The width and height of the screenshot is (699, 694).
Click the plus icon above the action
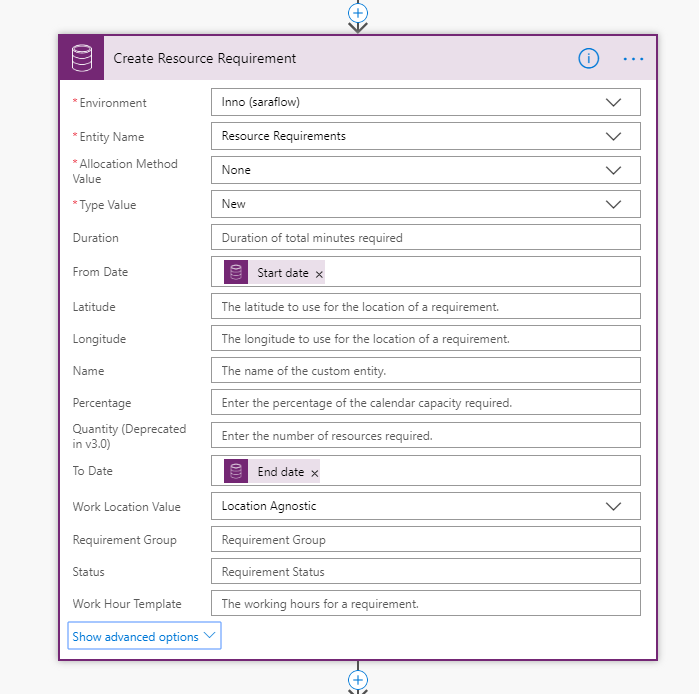click(x=358, y=12)
